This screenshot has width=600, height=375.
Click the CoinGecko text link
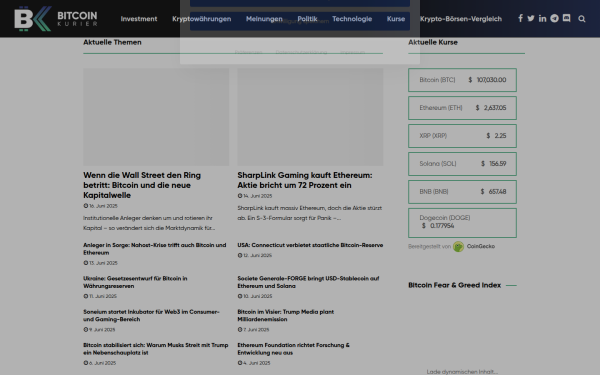[481, 246]
